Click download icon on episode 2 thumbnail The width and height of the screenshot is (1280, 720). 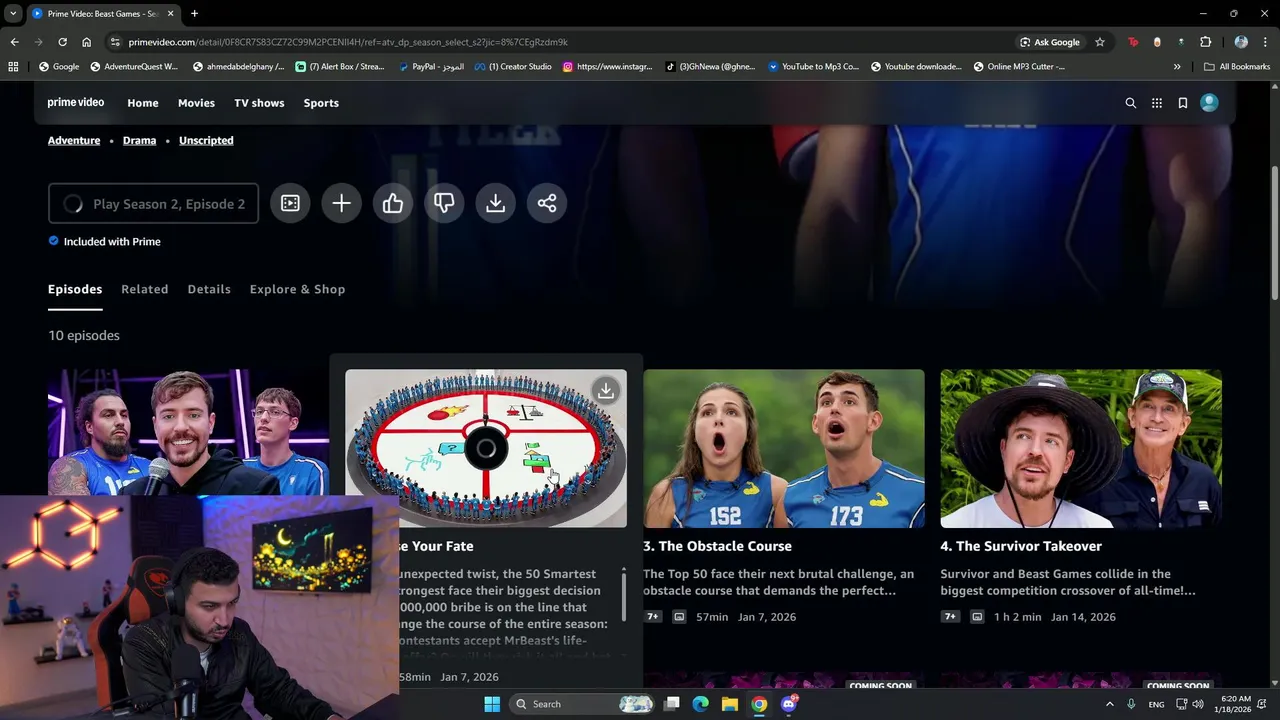pyautogui.click(x=606, y=391)
